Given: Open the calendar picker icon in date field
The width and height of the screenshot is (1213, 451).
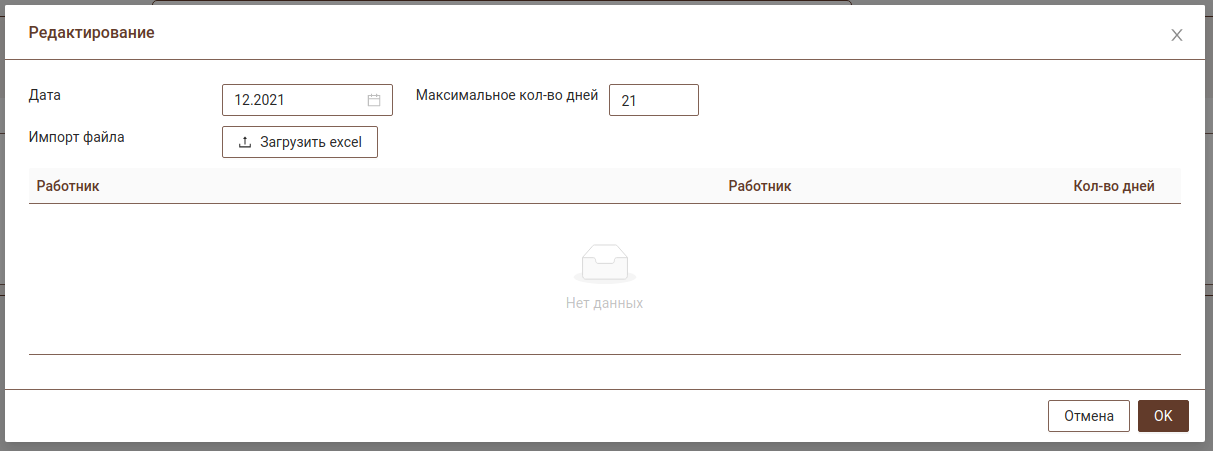Looking at the screenshot, I should [374, 100].
